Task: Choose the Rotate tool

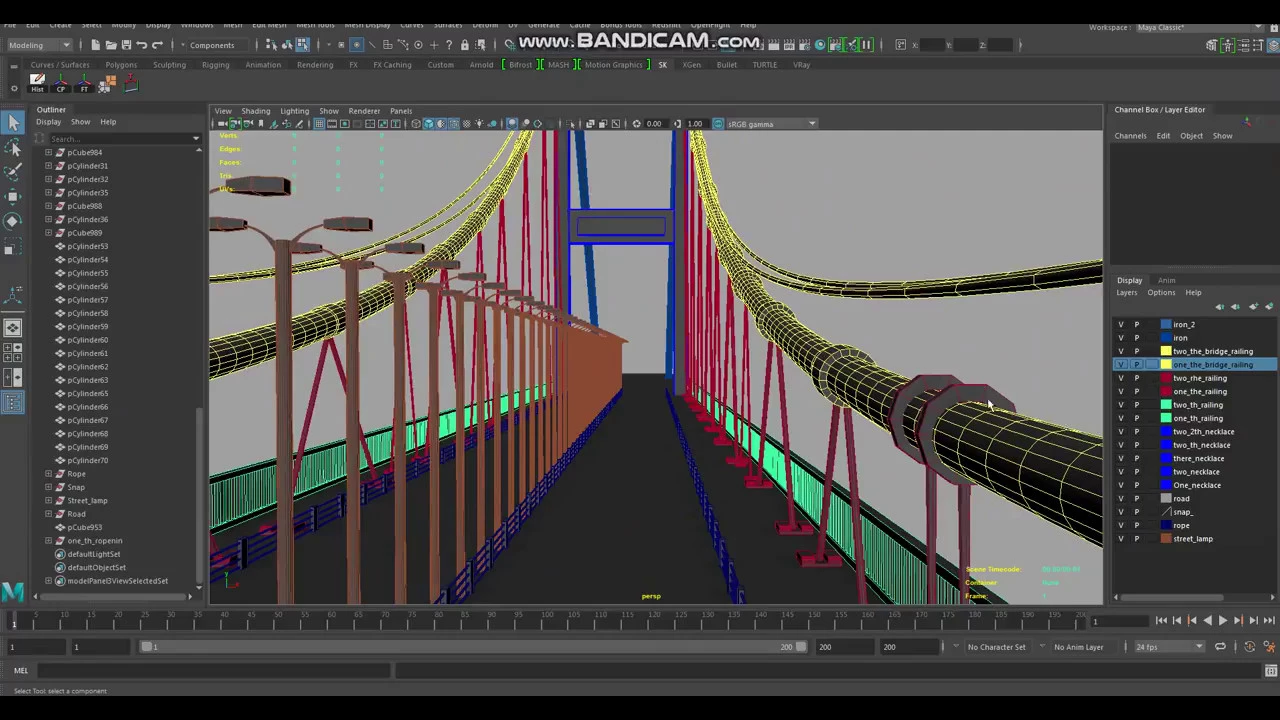Action: pos(13,221)
